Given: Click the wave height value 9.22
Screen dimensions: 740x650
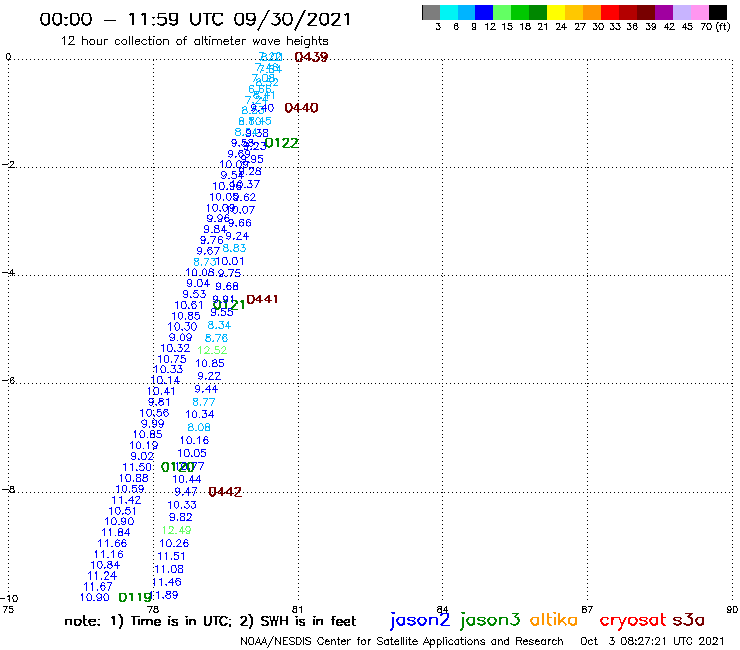Looking at the screenshot, I should 209,376.
